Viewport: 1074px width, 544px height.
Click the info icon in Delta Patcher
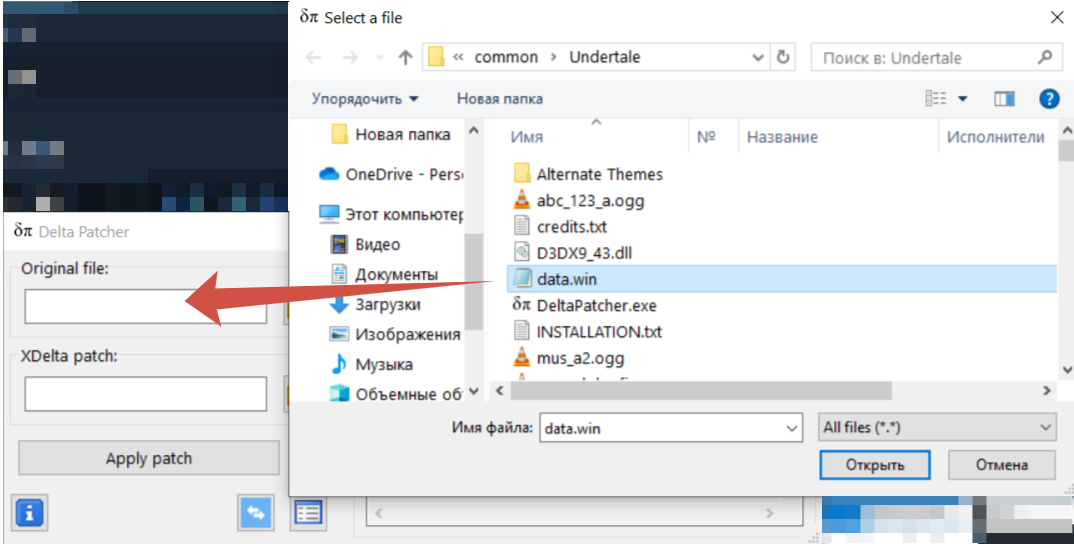(29, 512)
